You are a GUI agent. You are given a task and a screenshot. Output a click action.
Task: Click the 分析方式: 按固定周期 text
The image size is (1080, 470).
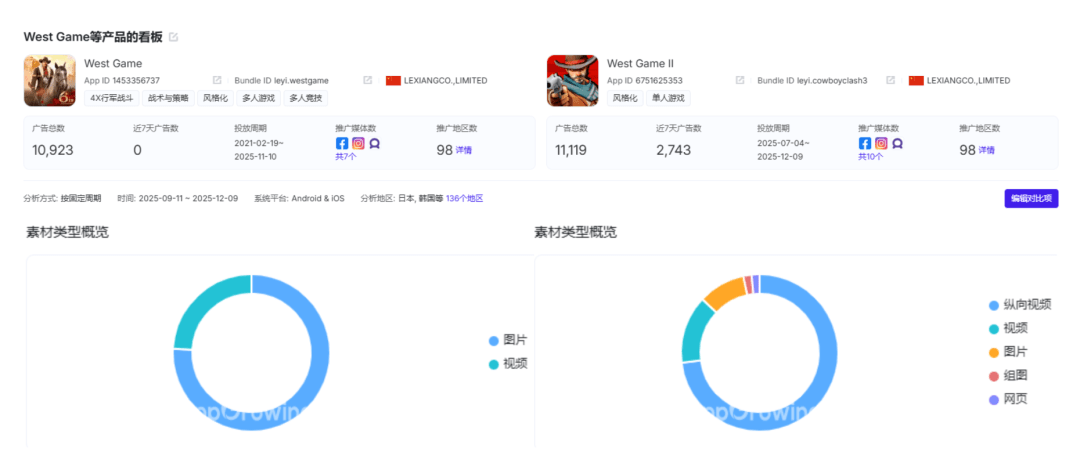[62, 198]
